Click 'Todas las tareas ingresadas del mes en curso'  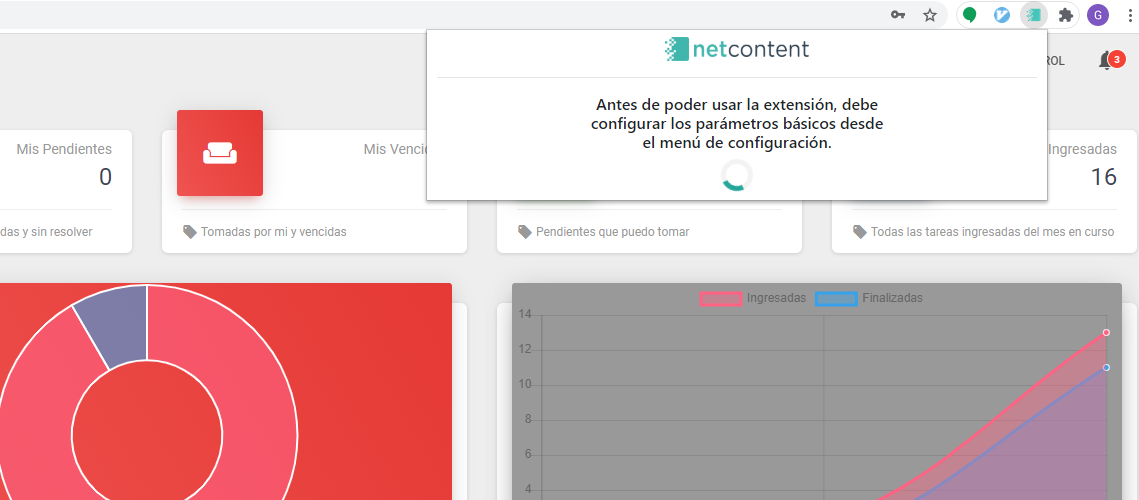pos(992,232)
